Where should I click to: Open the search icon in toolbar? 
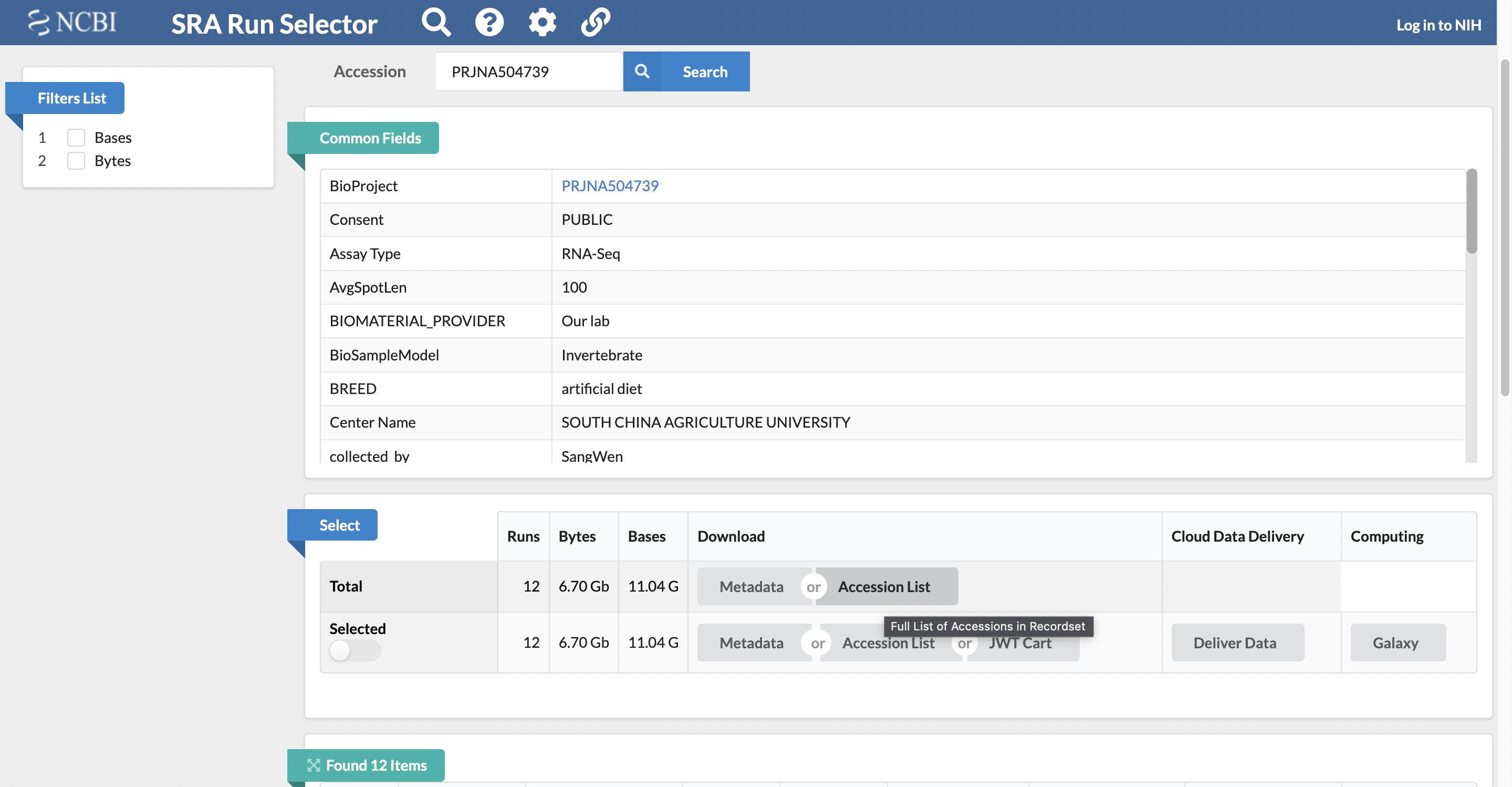tap(436, 21)
